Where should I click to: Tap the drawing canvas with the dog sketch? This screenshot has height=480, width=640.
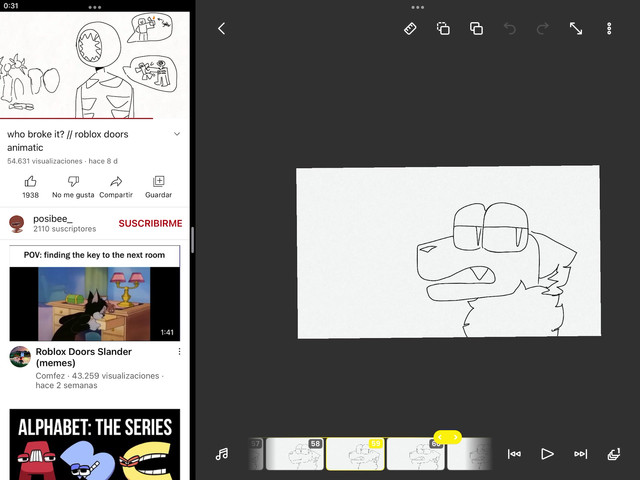[x=449, y=252]
